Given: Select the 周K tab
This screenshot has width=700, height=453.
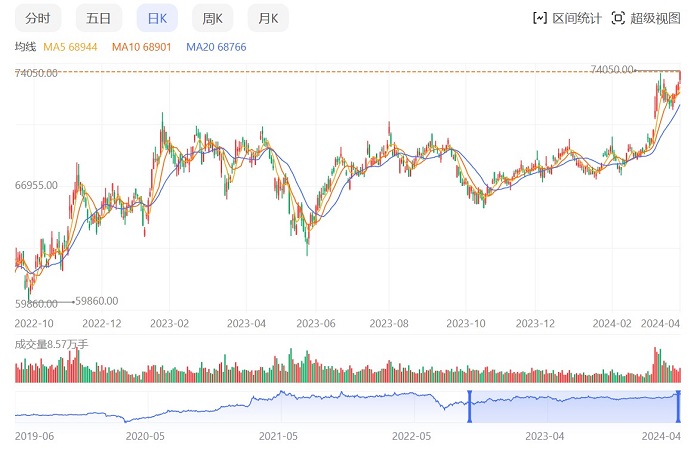Looking at the screenshot, I should tap(212, 18).
